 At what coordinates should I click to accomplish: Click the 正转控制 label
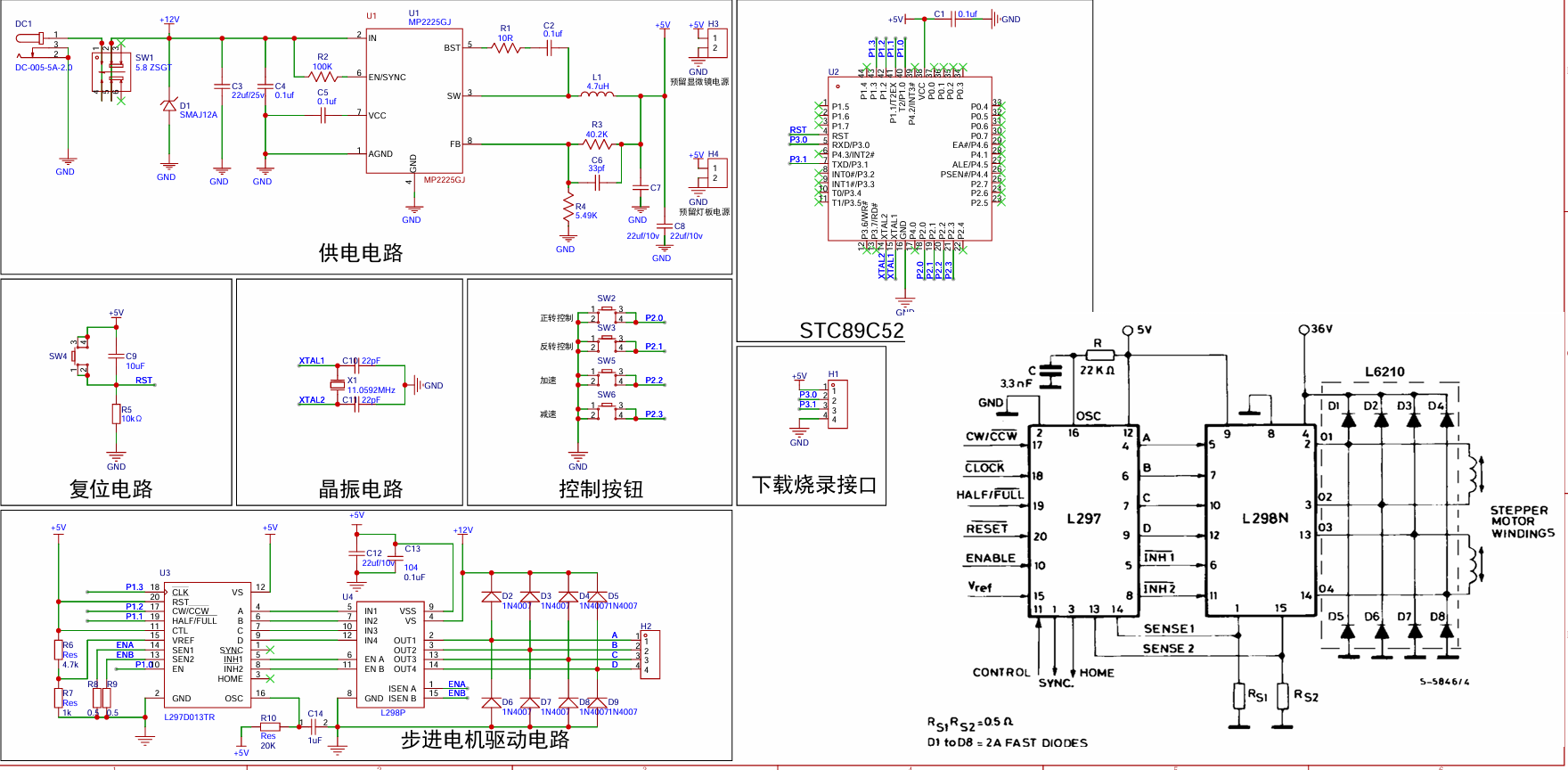click(557, 318)
